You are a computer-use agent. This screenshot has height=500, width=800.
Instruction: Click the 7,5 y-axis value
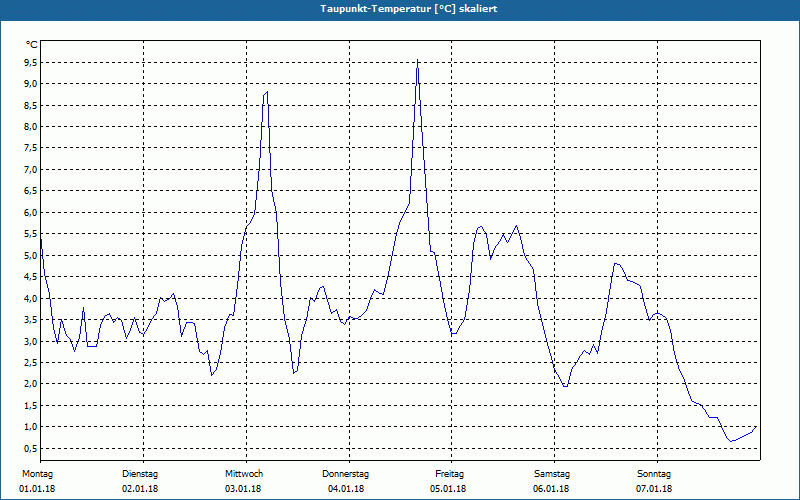tap(31, 148)
